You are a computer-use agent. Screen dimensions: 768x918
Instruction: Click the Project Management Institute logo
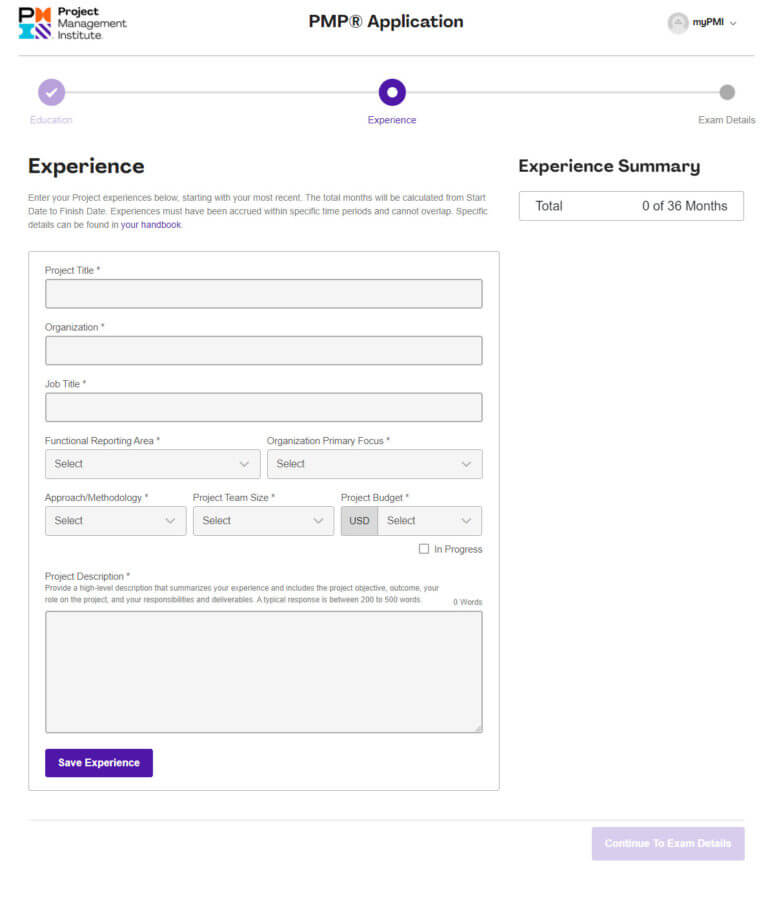[x=73, y=23]
